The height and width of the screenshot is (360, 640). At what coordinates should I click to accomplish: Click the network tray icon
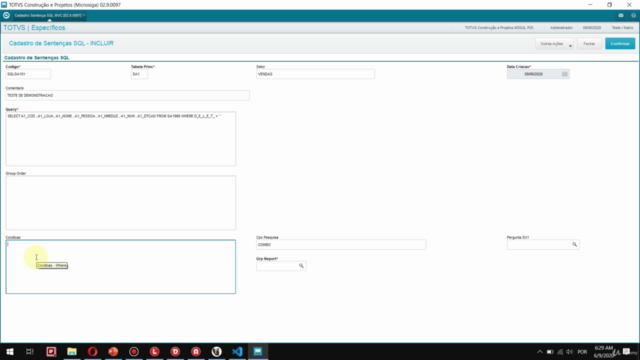[560, 352]
